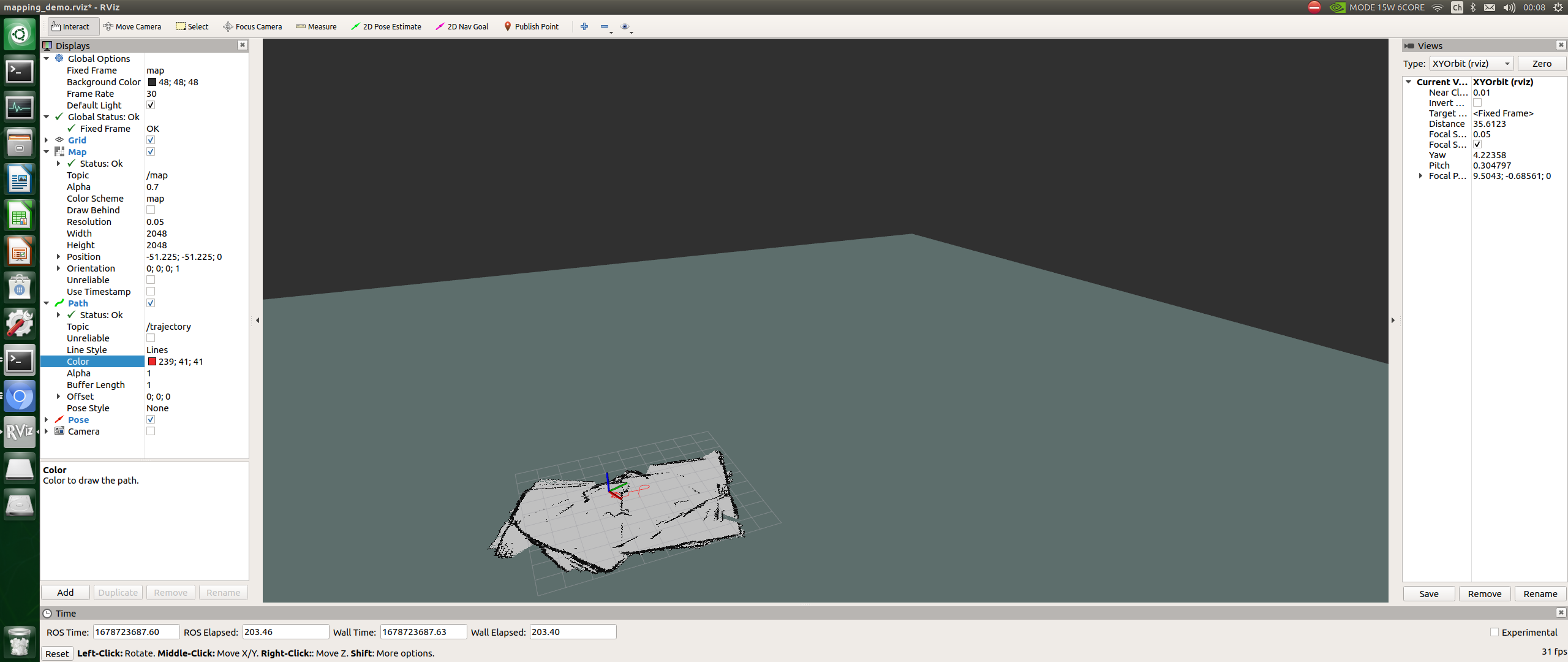Activate the 2D Pose Estimate tool
1568x662 pixels.
(x=386, y=26)
